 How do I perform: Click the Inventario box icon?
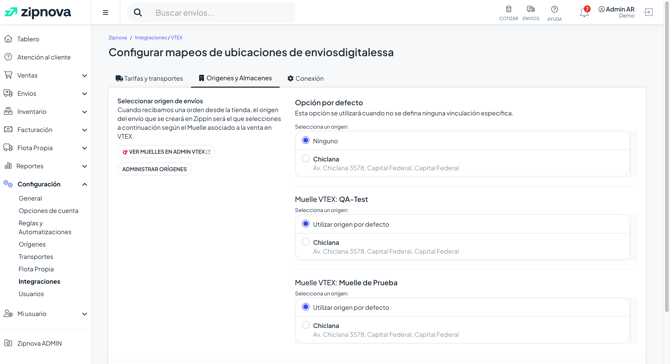pos(8,111)
